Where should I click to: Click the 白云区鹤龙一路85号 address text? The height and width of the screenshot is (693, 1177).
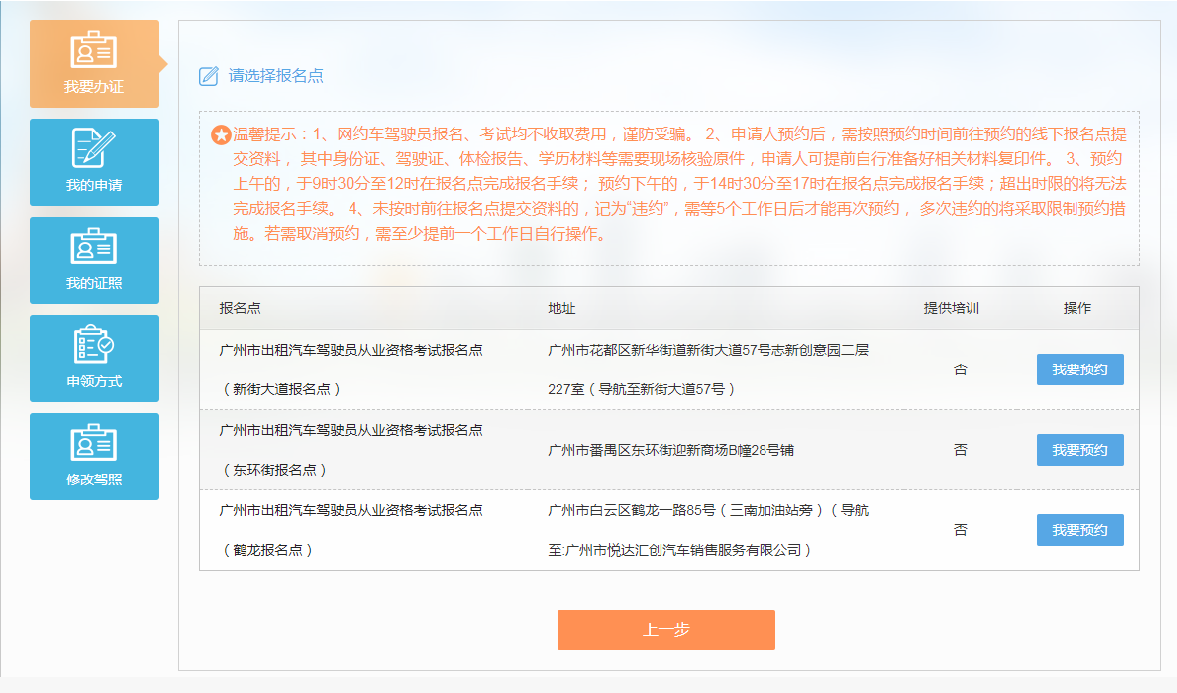[x=708, y=530]
